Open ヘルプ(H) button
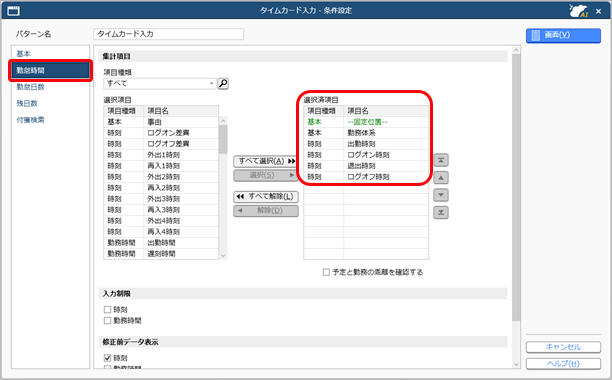This screenshot has width=612, height=380. pyautogui.click(x=563, y=364)
